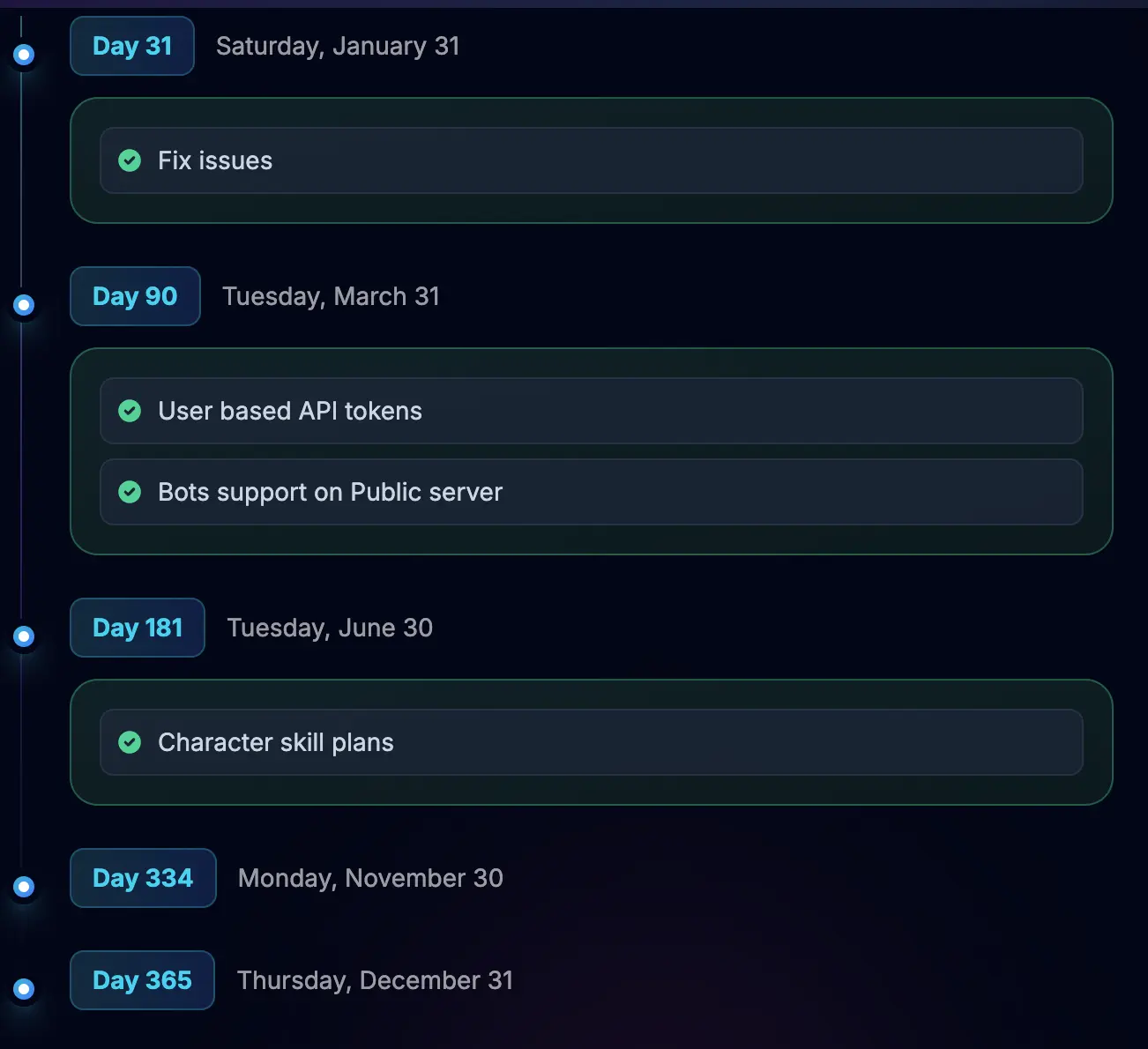Viewport: 1148px width, 1049px height.
Task: Open the Saturday, January 31 date entry
Action: tap(338, 46)
